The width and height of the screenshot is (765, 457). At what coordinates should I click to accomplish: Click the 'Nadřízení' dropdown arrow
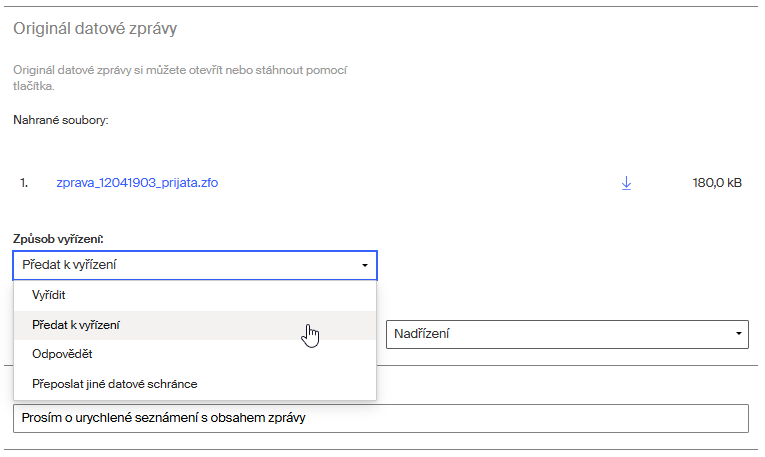pos(738,334)
